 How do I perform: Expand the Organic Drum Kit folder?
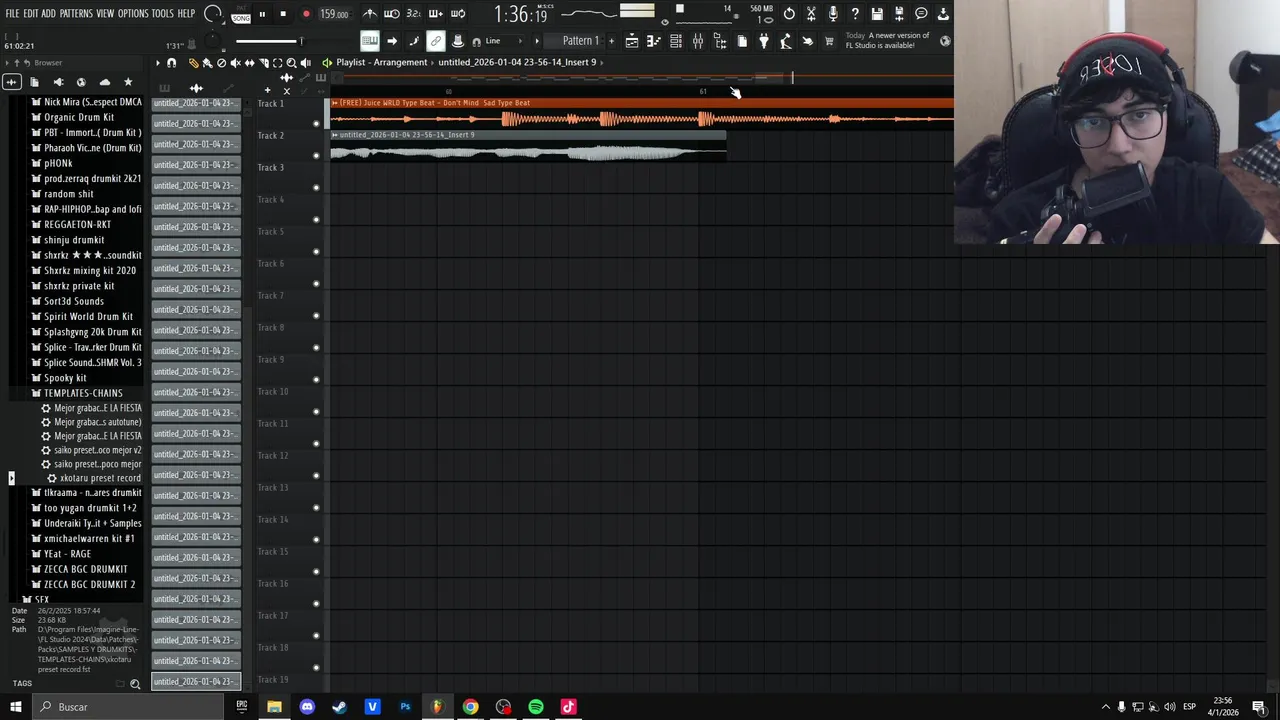[79, 117]
